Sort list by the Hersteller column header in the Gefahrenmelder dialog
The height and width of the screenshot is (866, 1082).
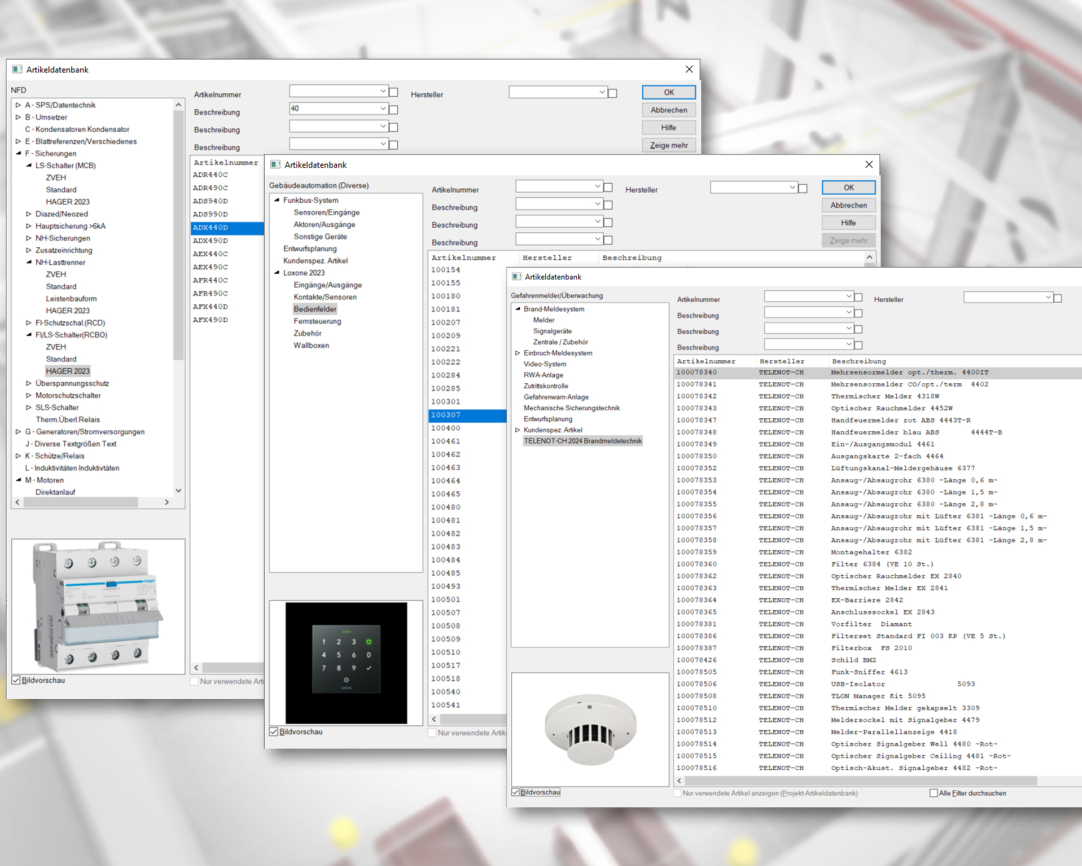tap(781, 361)
